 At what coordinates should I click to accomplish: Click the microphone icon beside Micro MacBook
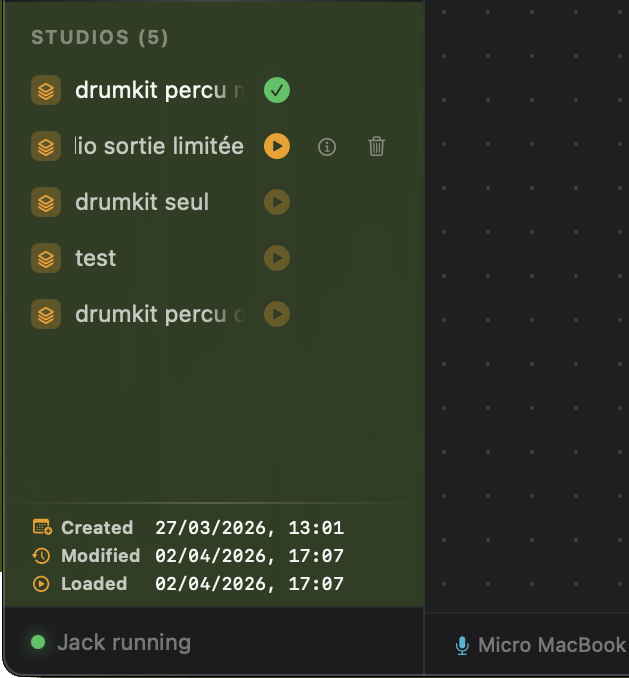462,645
